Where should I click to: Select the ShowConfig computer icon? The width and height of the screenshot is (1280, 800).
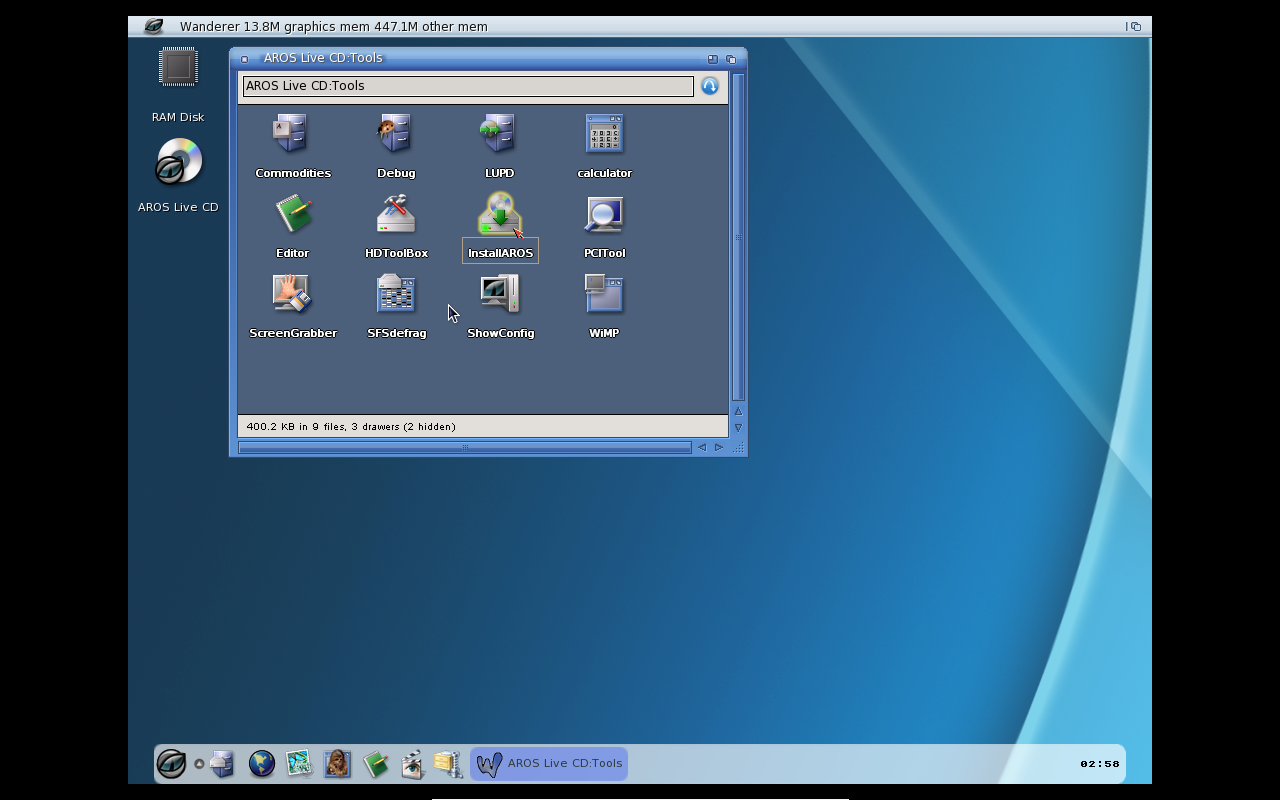coord(500,293)
